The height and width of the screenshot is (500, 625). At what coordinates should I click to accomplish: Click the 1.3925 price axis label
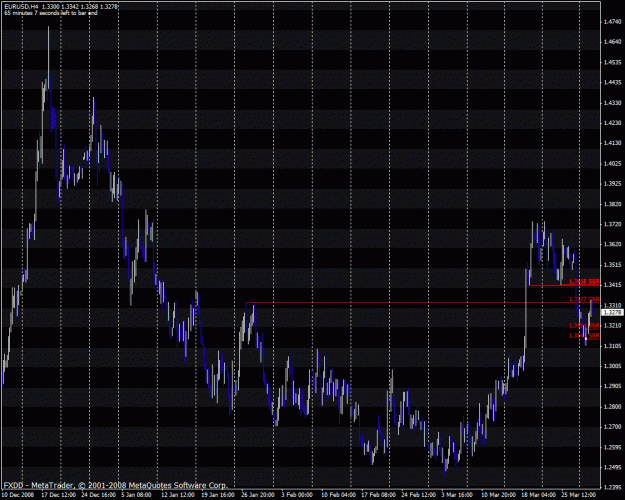click(x=613, y=183)
